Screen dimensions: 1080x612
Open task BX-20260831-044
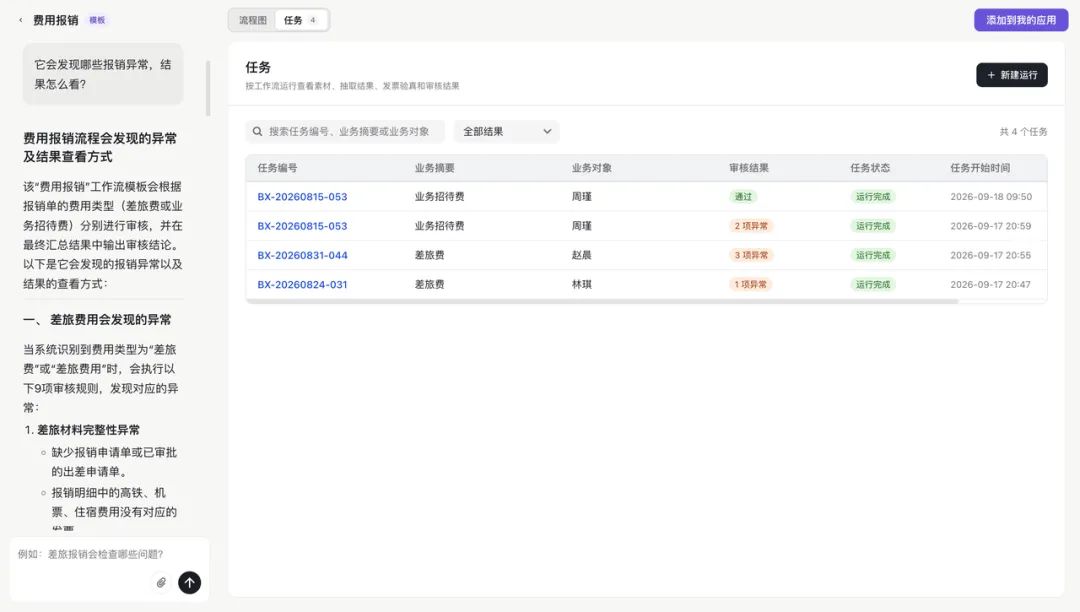302,255
